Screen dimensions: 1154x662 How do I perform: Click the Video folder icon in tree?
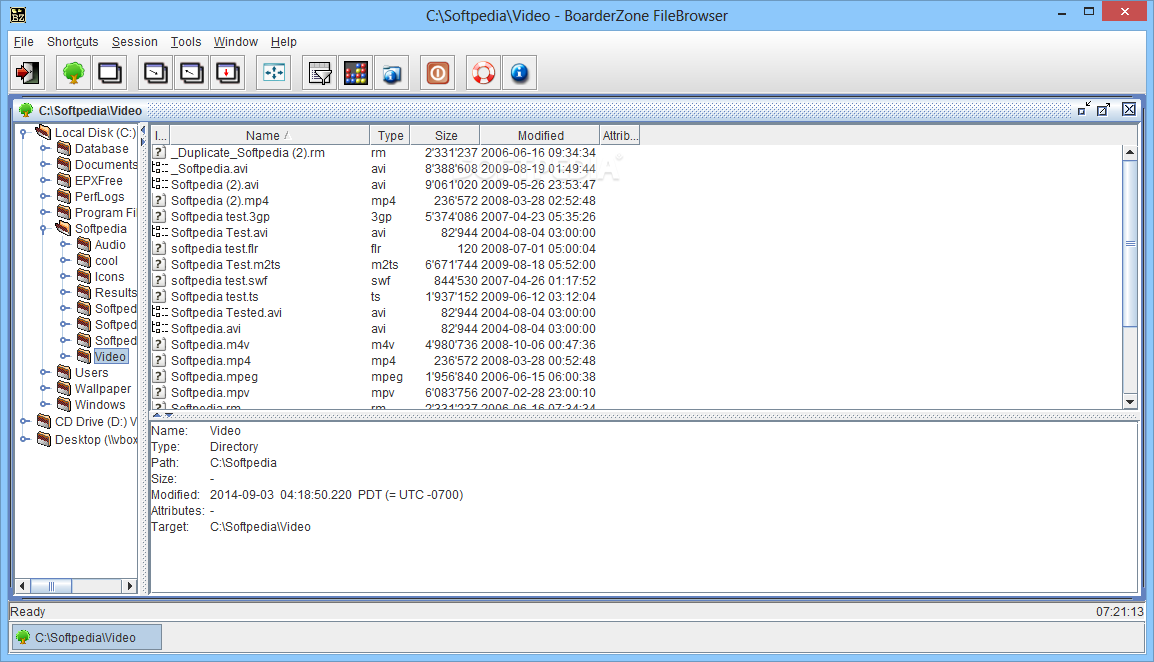click(x=84, y=356)
